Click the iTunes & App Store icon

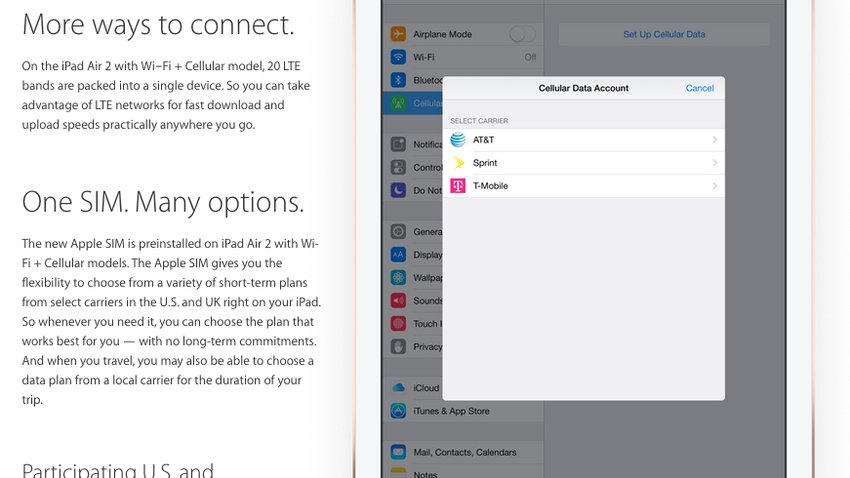pyautogui.click(x=398, y=411)
